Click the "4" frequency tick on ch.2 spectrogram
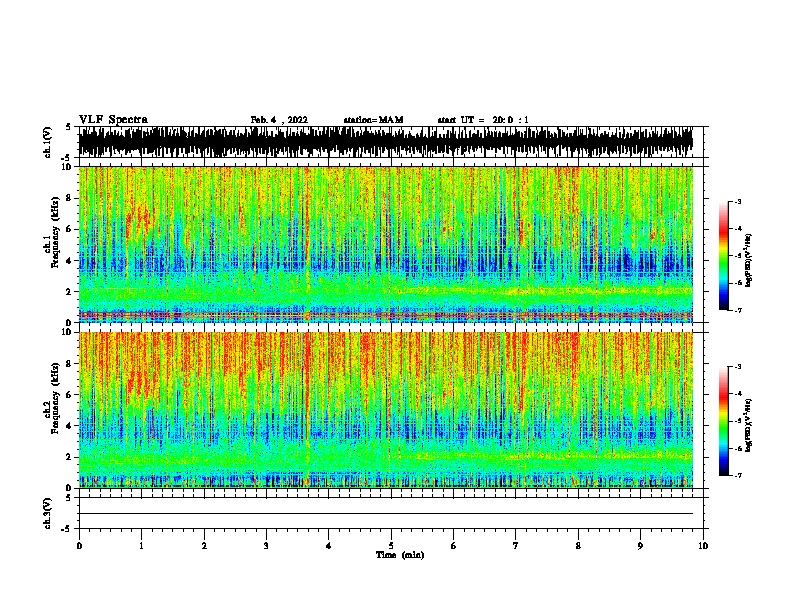This screenshot has height=612, width=792. point(69,426)
